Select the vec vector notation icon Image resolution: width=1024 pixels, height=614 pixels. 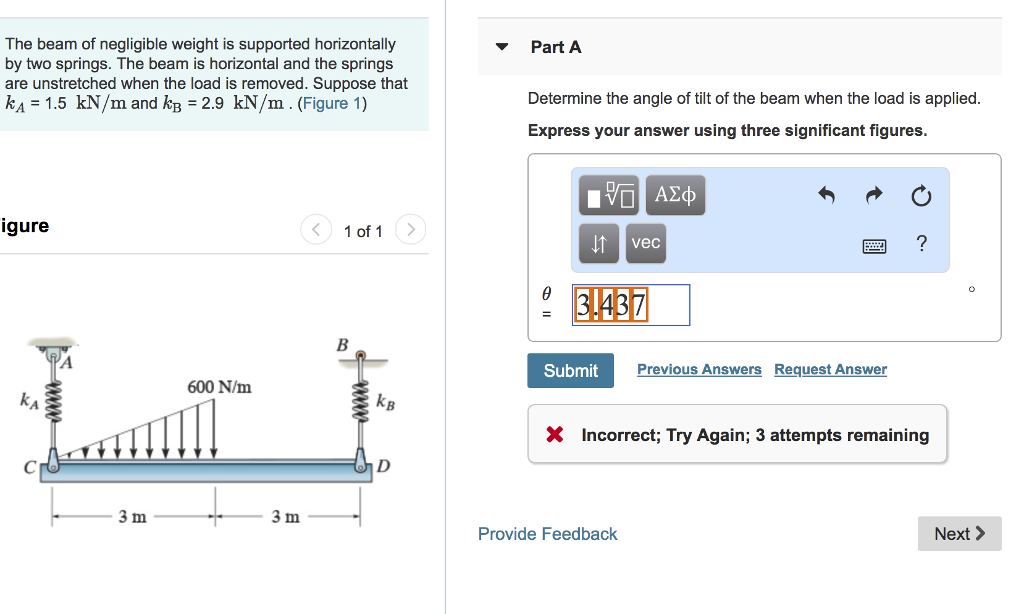(645, 242)
